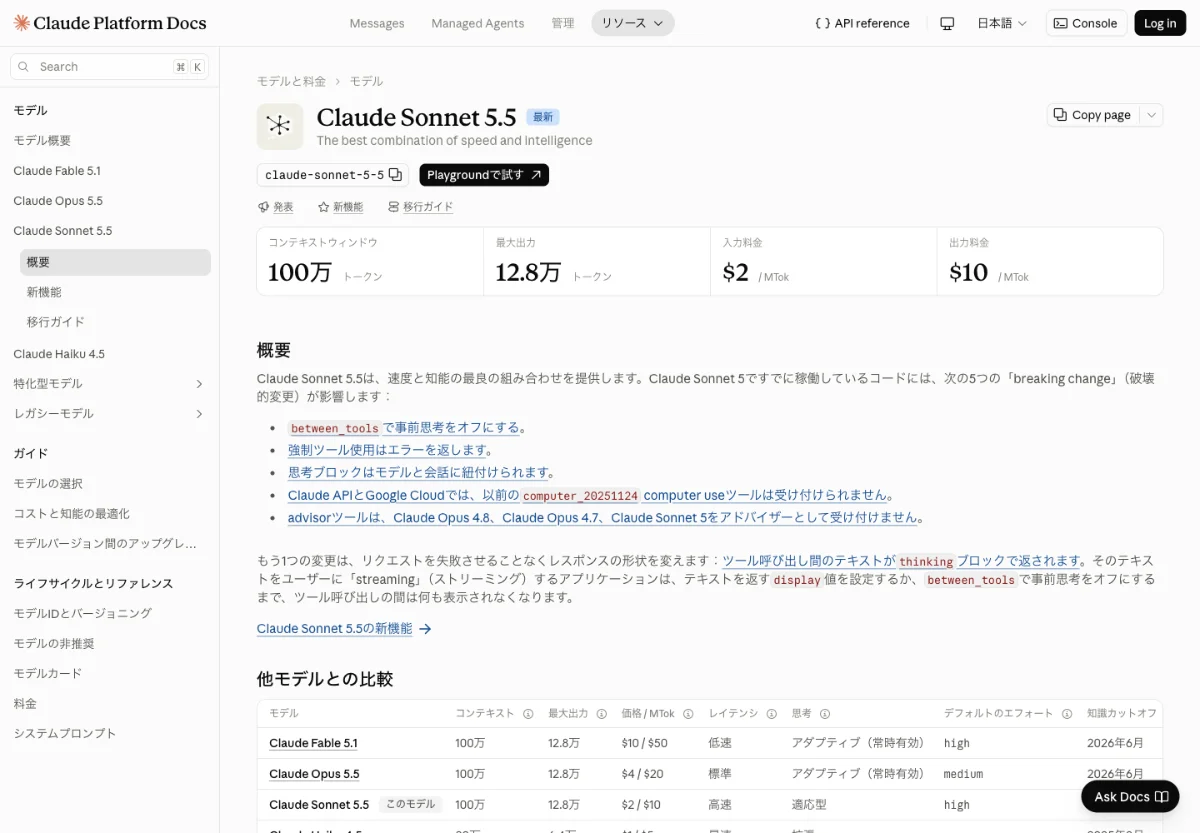
Task: Click the モデル breadcrumb
Action: tap(366, 81)
